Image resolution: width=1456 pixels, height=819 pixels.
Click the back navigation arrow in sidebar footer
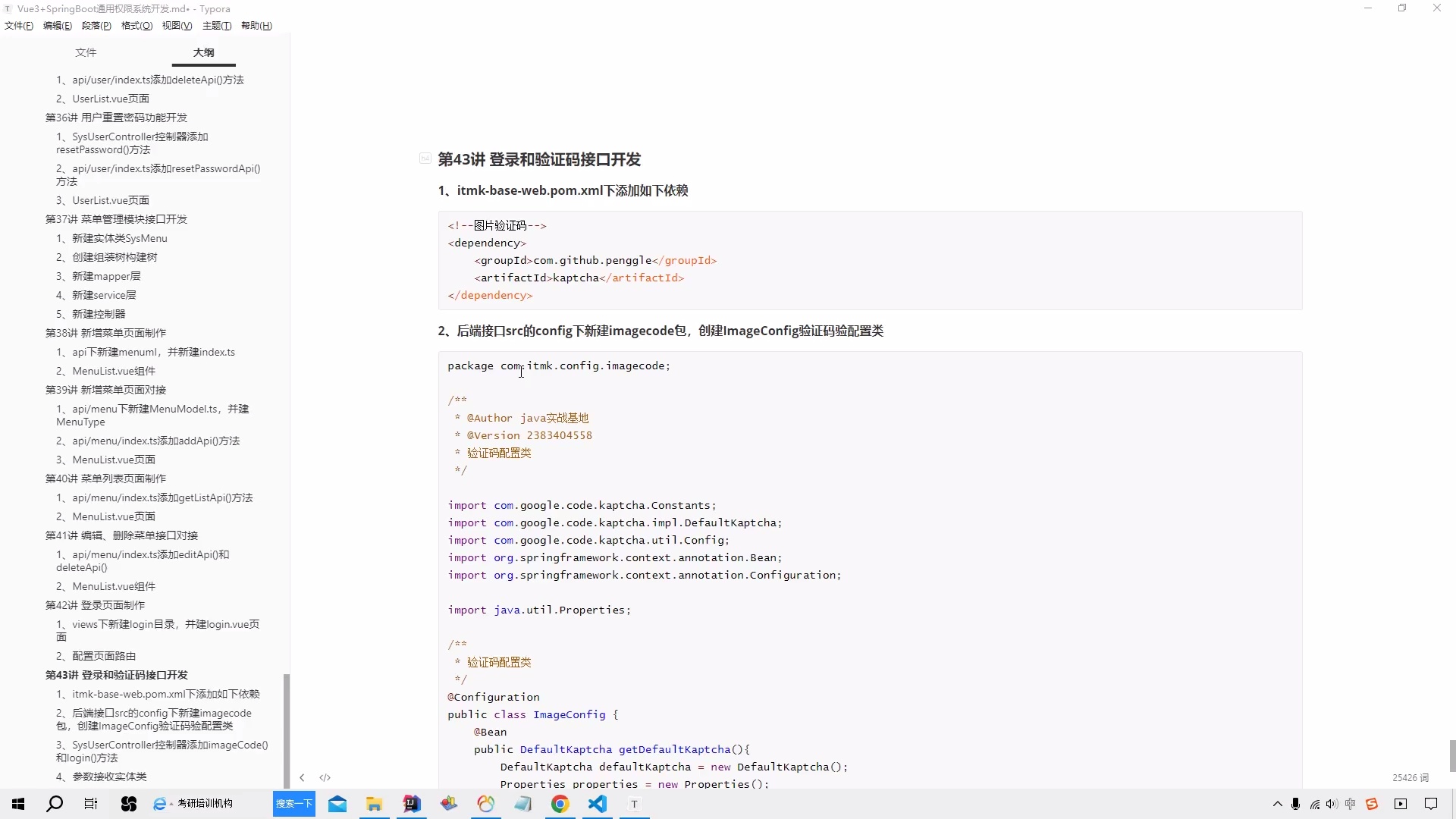[302, 777]
